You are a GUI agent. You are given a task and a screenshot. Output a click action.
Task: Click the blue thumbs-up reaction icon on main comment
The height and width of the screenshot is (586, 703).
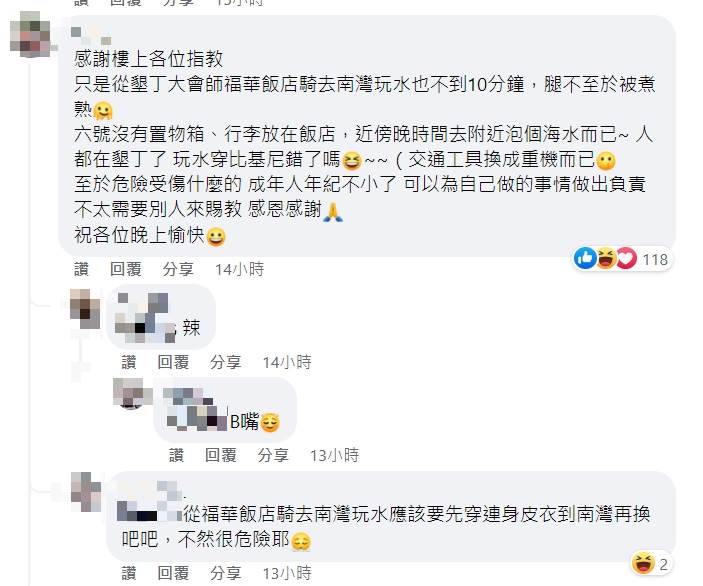coord(585,259)
